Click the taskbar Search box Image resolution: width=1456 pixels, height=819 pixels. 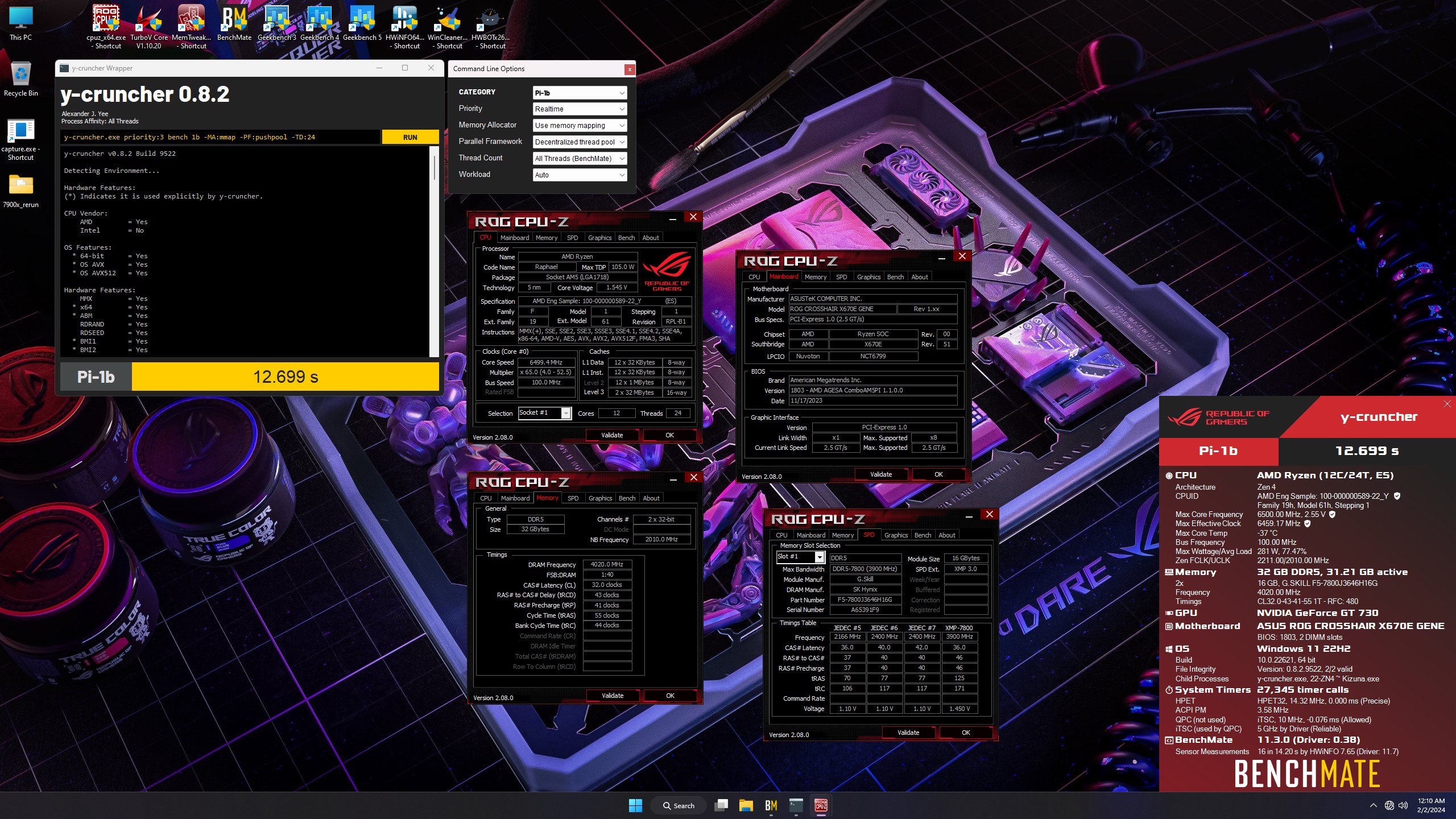pyautogui.click(x=679, y=805)
